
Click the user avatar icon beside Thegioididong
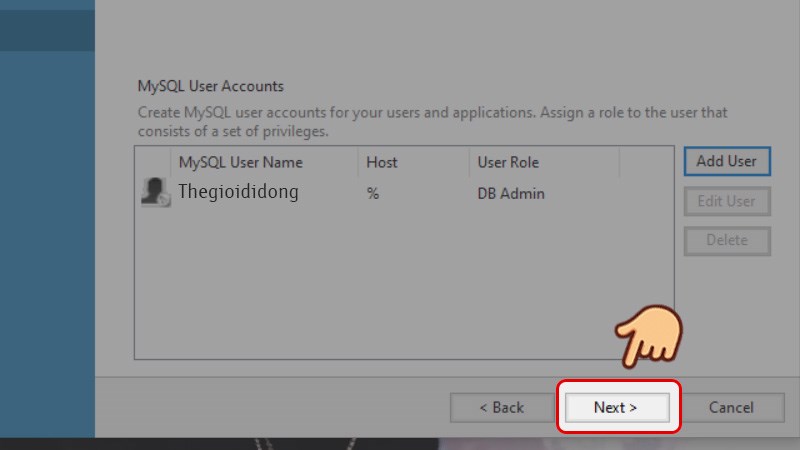click(x=153, y=193)
